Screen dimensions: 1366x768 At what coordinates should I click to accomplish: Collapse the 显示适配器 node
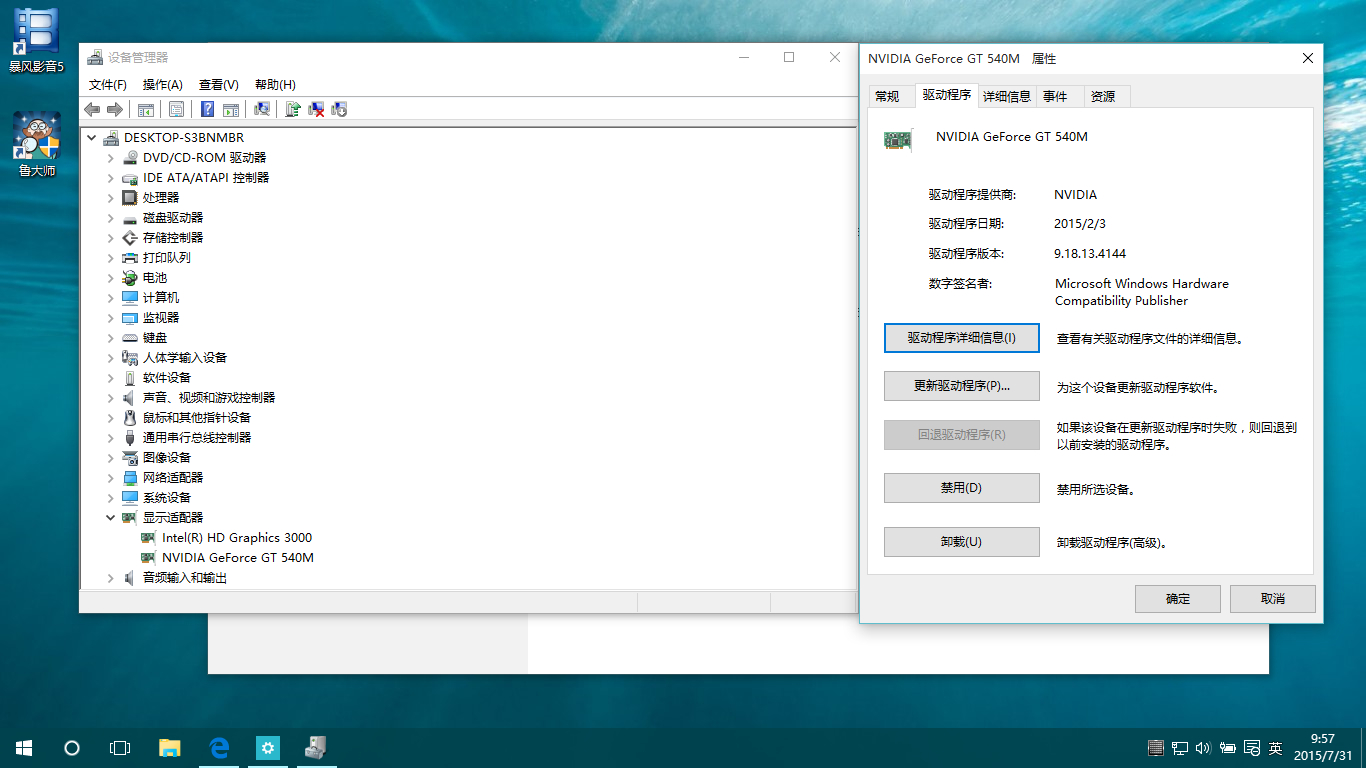click(111, 517)
